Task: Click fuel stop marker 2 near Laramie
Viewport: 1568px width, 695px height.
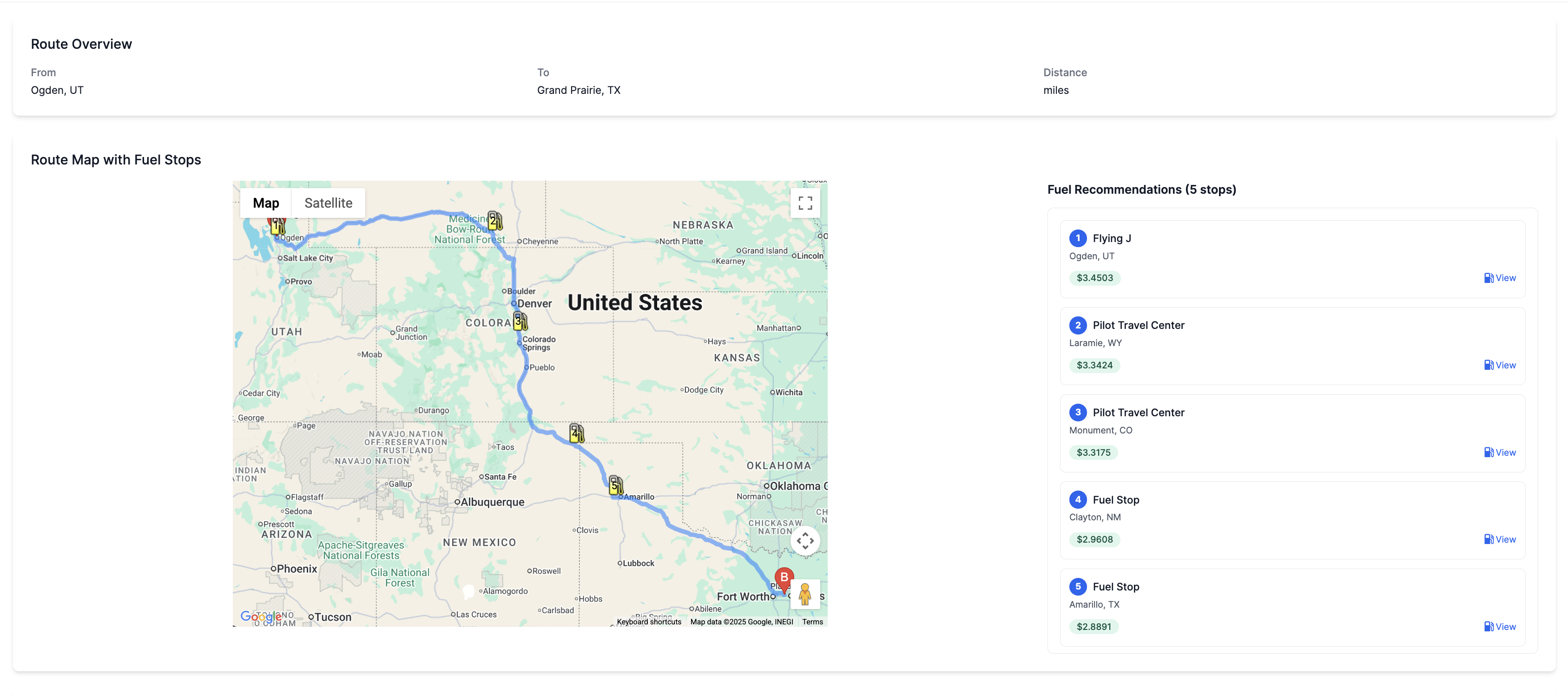Action: pyautogui.click(x=495, y=221)
